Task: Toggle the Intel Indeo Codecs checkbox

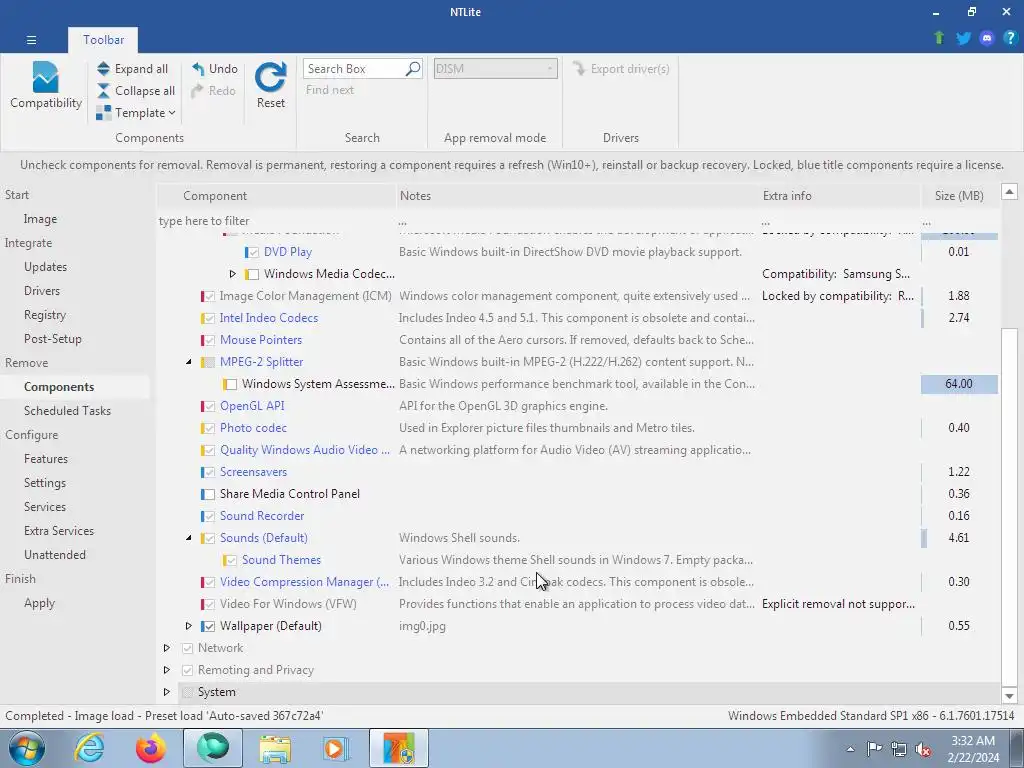Action: 209,319
